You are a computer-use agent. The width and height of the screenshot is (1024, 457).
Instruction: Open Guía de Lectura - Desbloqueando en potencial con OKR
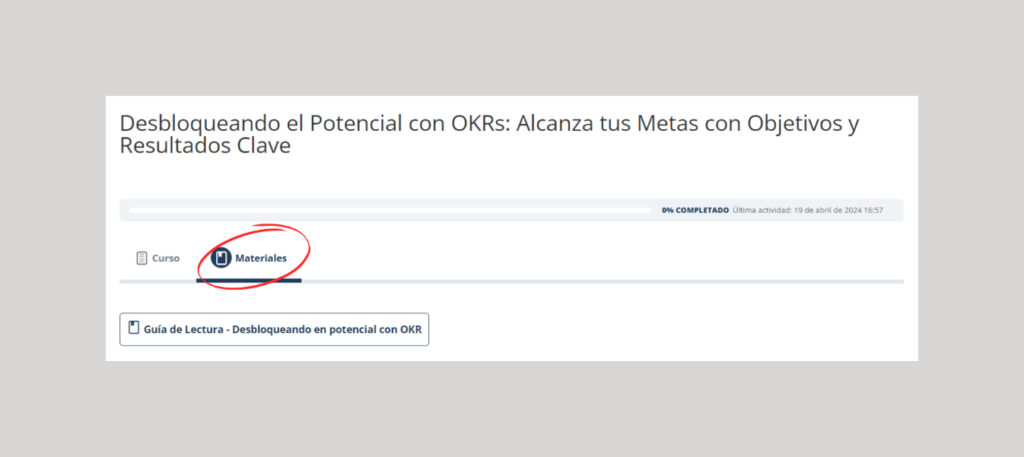pos(274,329)
